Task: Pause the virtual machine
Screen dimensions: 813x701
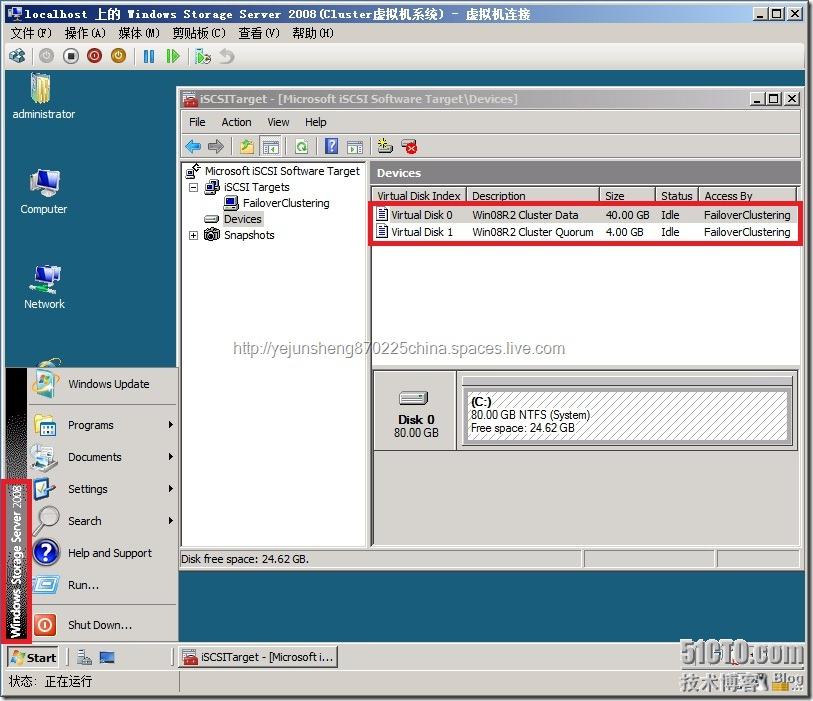Action: tap(148, 56)
